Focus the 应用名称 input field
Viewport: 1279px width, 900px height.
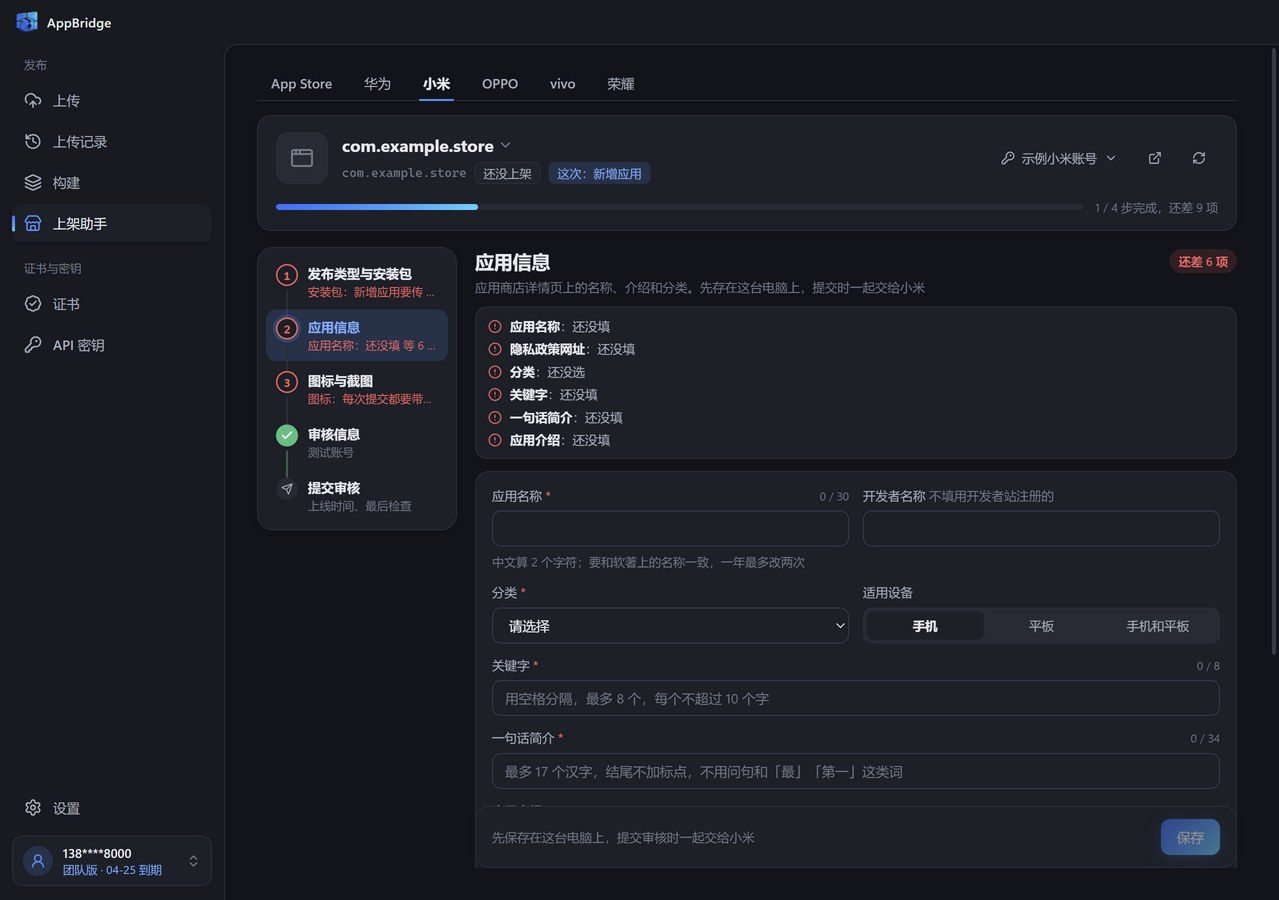click(670, 529)
